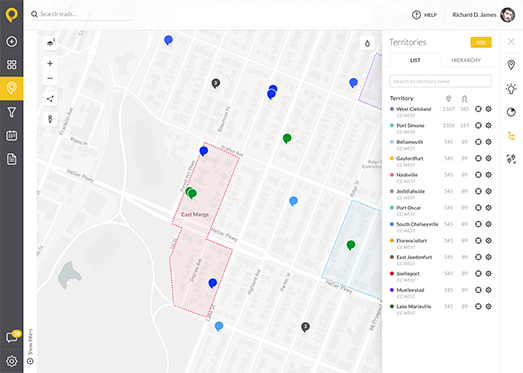The width and height of the screenshot is (523, 373).
Task: Open the lightbulb insights icon on right rail
Action: (x=511, y=88)
